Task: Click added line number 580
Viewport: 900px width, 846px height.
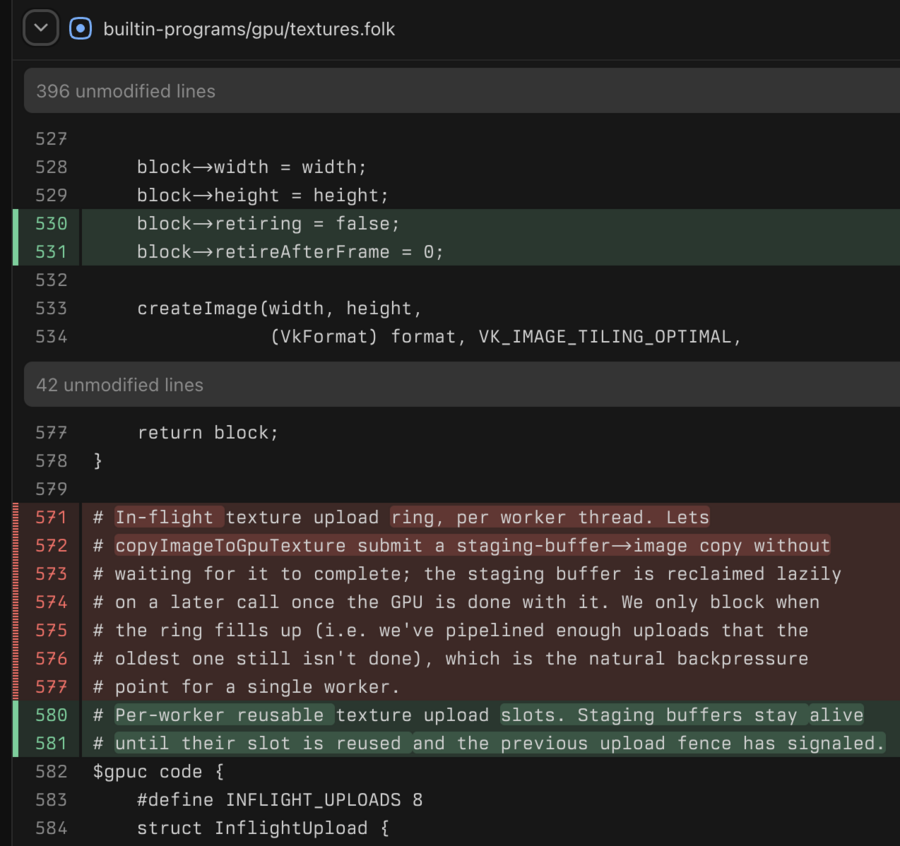Action: [51, 715]
